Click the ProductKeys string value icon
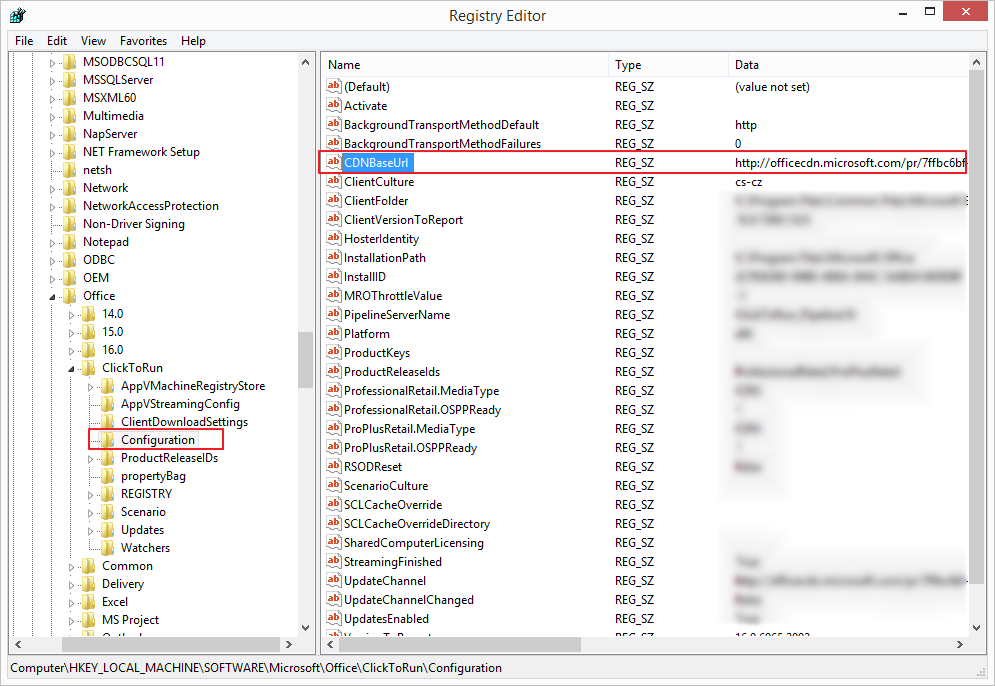995x686 pixels. [x=334, y=352]
